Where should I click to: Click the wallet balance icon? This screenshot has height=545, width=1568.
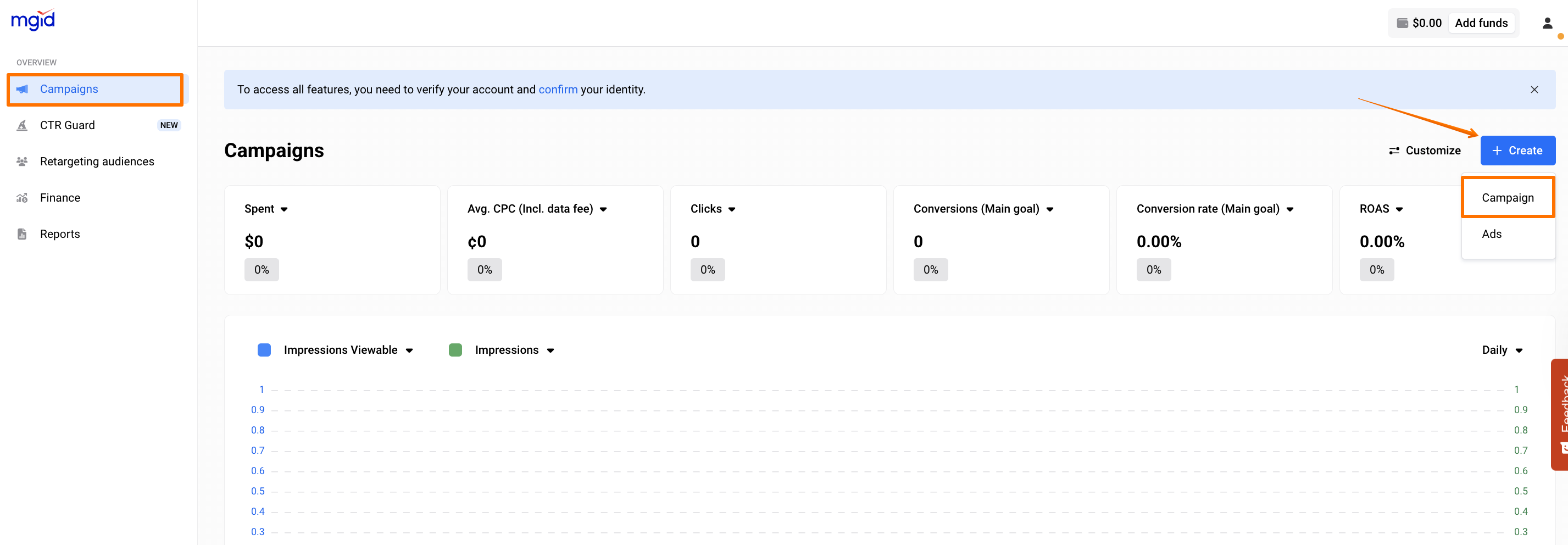click(1402, 23)
